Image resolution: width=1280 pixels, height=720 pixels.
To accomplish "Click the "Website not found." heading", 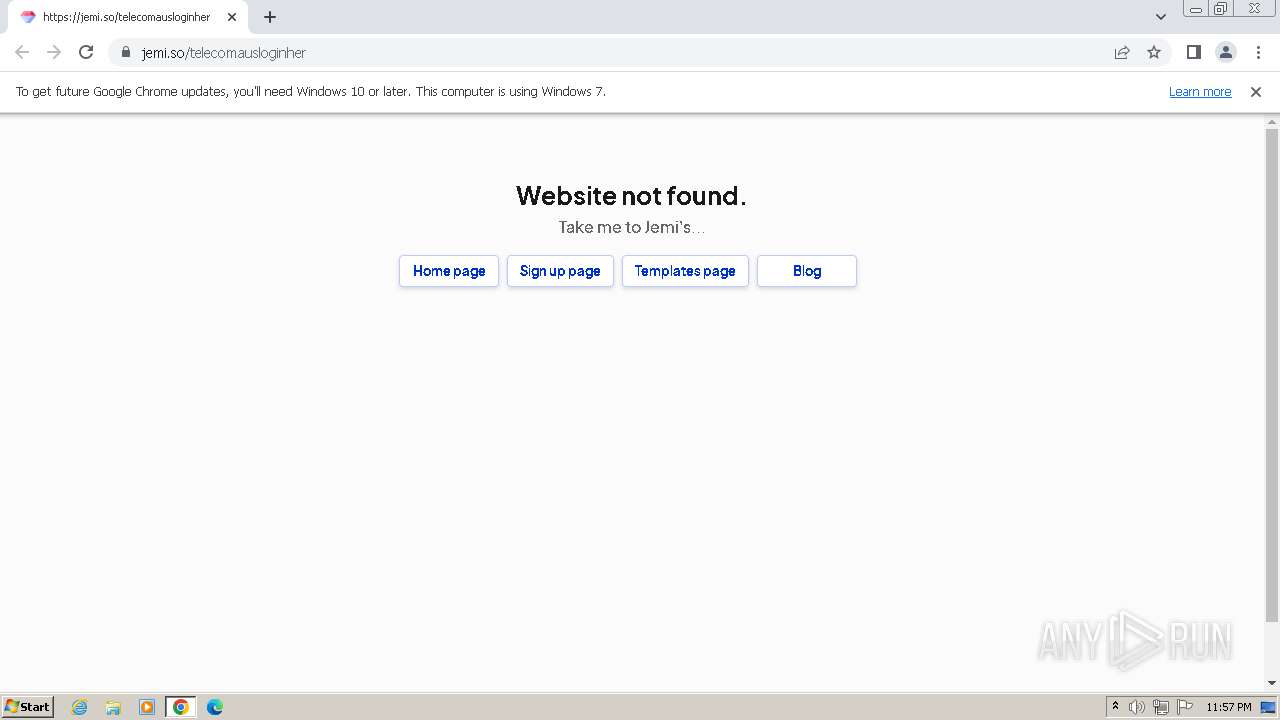I will [x=631, y=195].
